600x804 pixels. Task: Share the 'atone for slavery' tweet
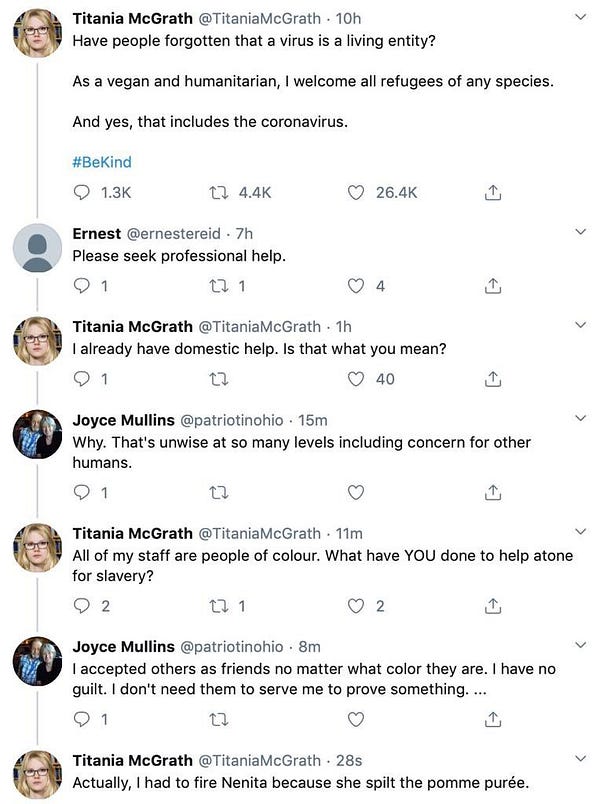tap(492, 606)
